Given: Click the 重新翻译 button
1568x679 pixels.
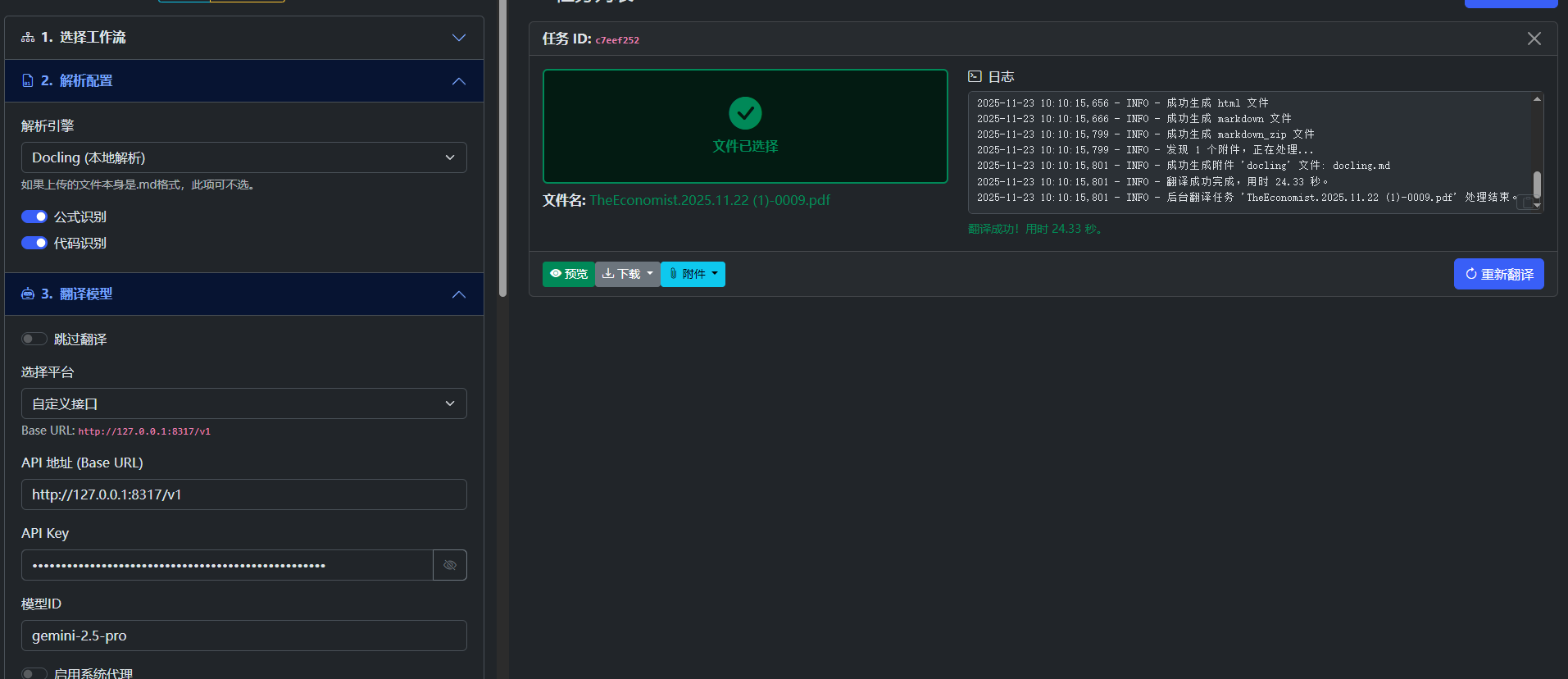Looking at the screenshot, I should [1498, 274].
